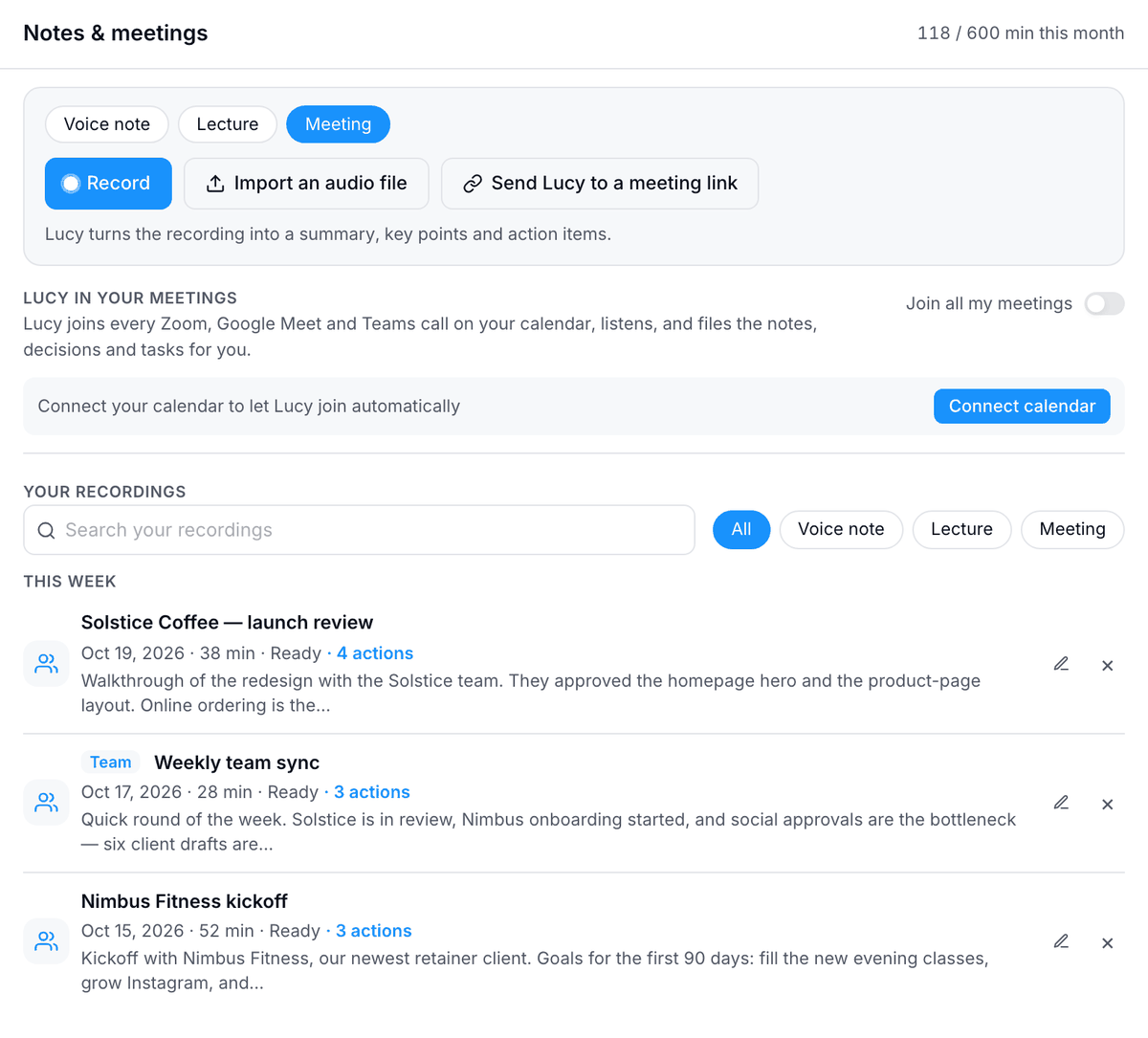
Task: Click the pencil icon for Weekly team sync
Action: click(x=1061, y=803)
